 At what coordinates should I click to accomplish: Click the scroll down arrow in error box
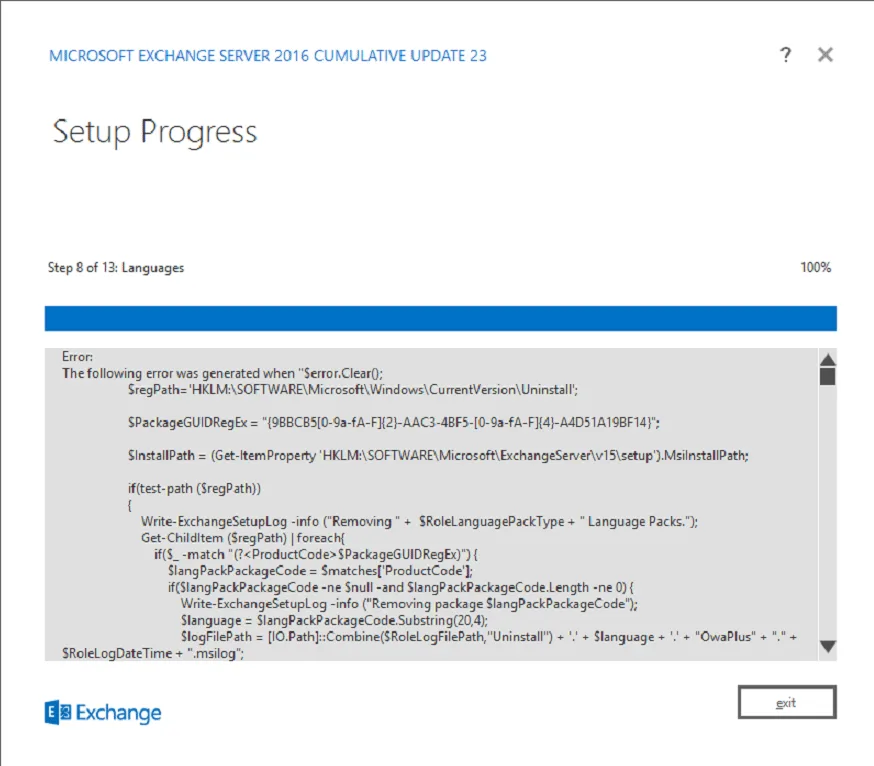pos(827,647)
